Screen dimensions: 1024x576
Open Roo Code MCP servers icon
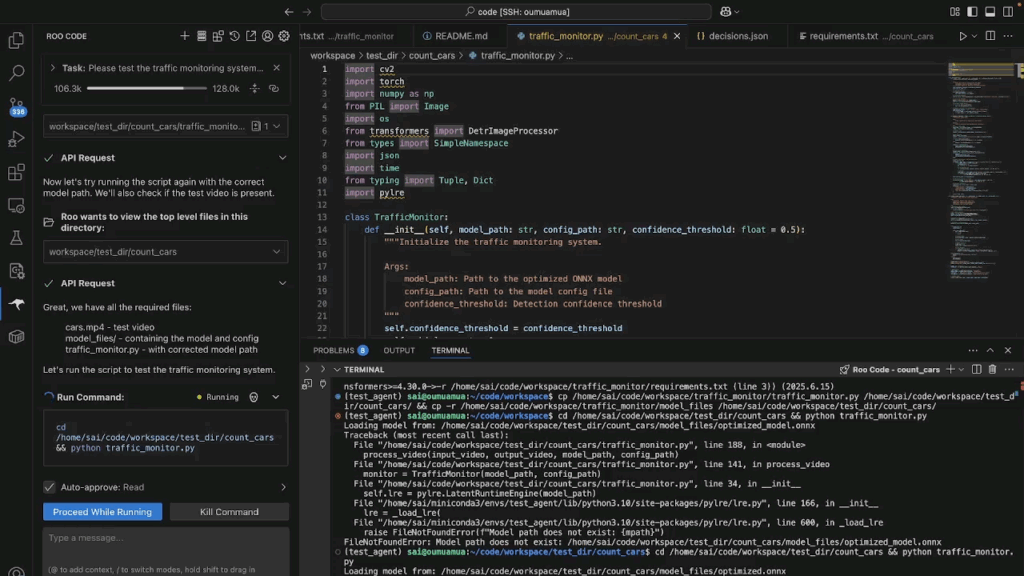201,36
